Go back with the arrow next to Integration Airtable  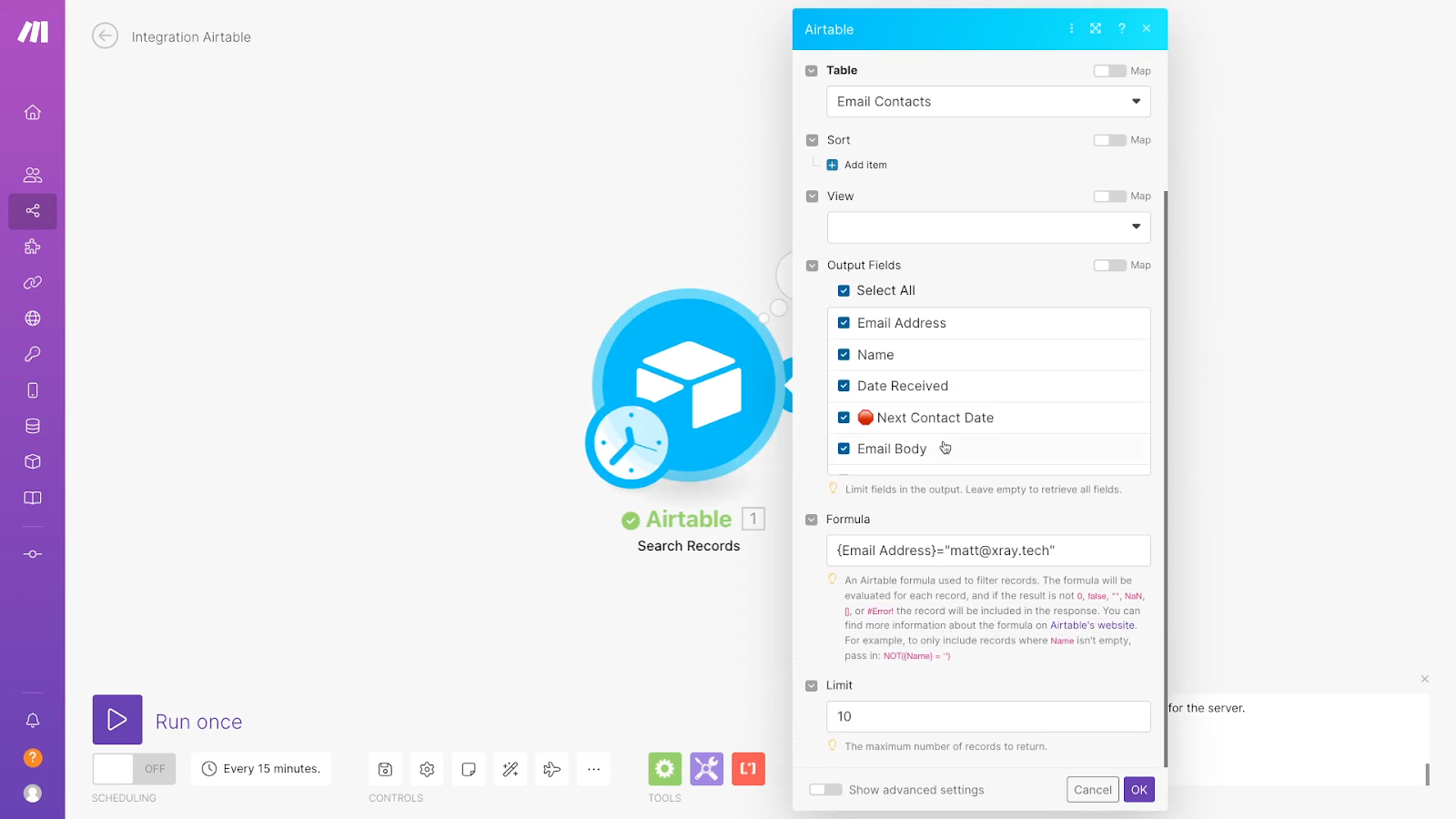point(106,36)
